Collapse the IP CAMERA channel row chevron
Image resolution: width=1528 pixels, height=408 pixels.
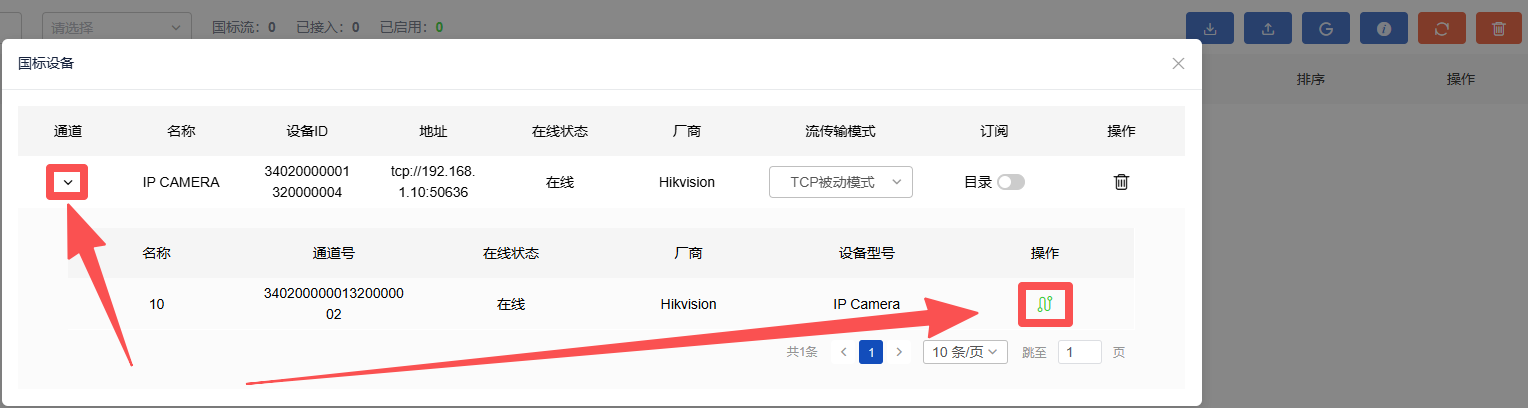(68, 182)
